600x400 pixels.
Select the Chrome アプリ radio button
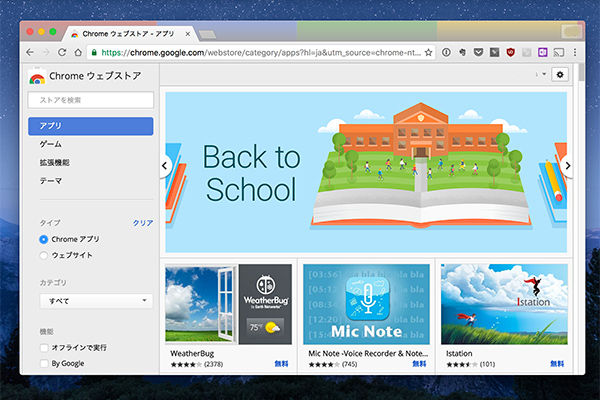click(44, 239)
